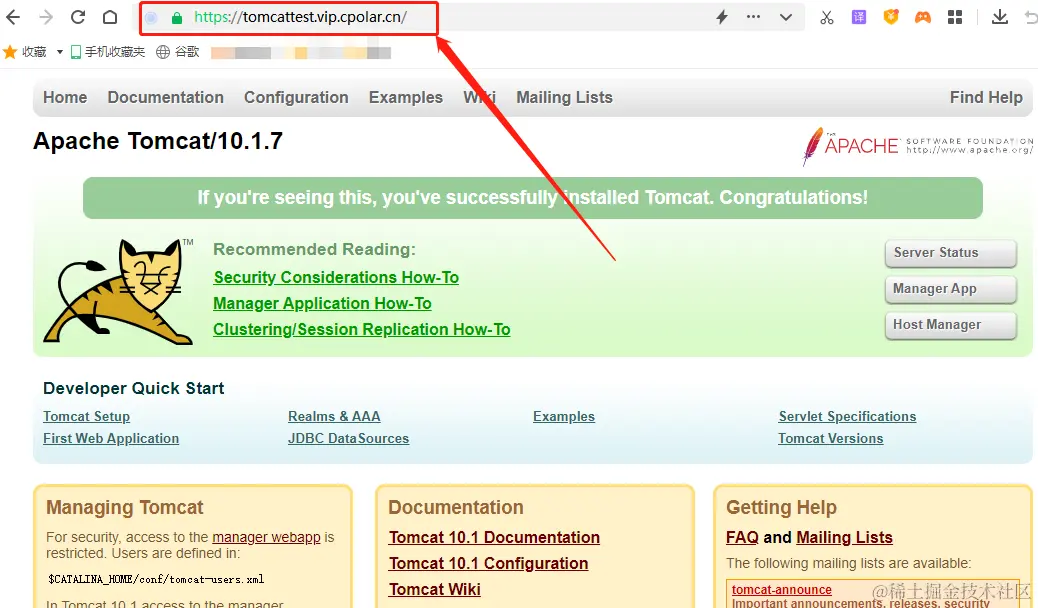Open the Tomcat Setup link
Image resolution: width=1038 pixels, height=608 pixels.
[86, 417]
